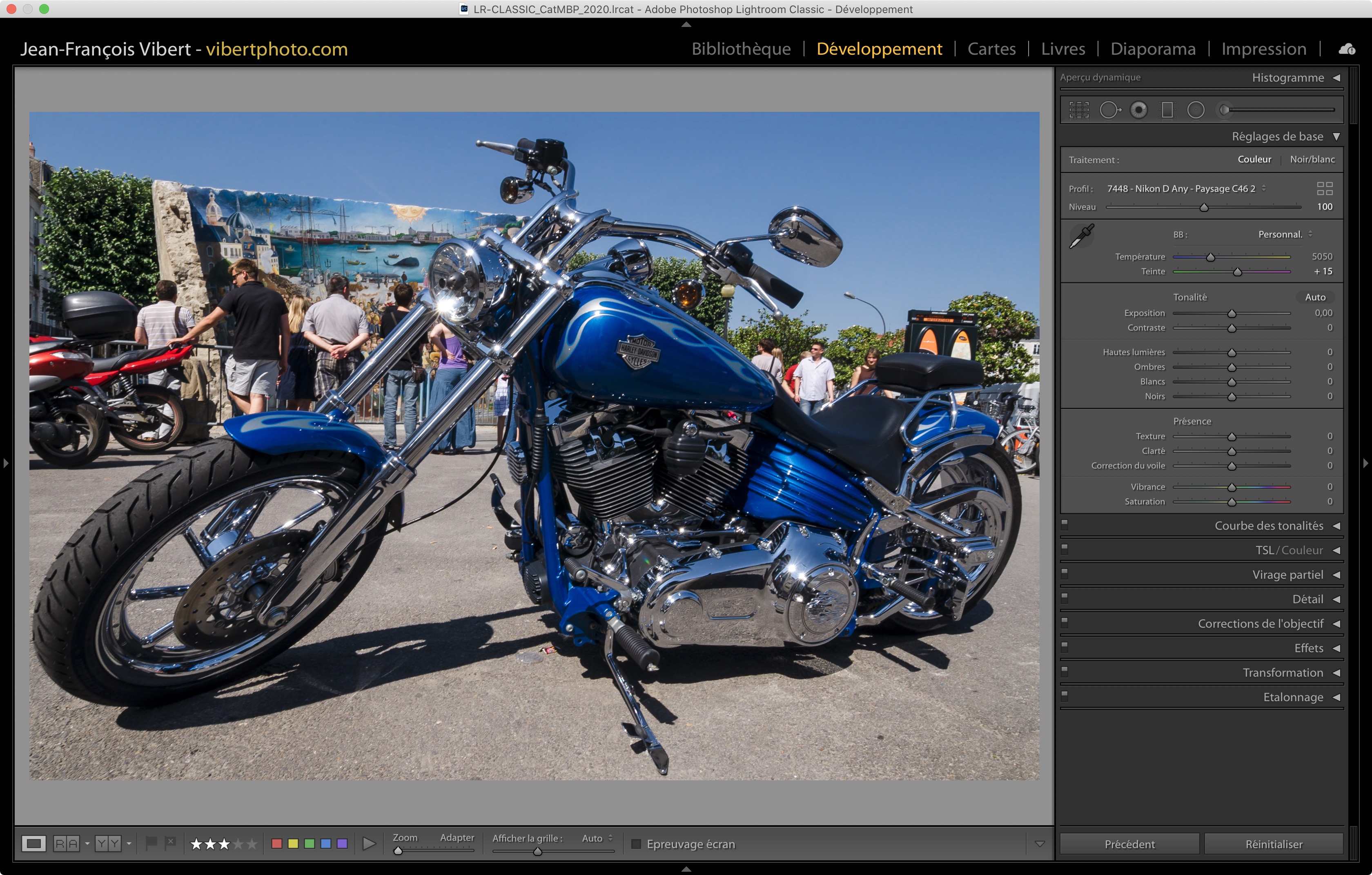Start the impromptu slideshow play button
Screen dimensions: 1372x875
tap(369, 843)
